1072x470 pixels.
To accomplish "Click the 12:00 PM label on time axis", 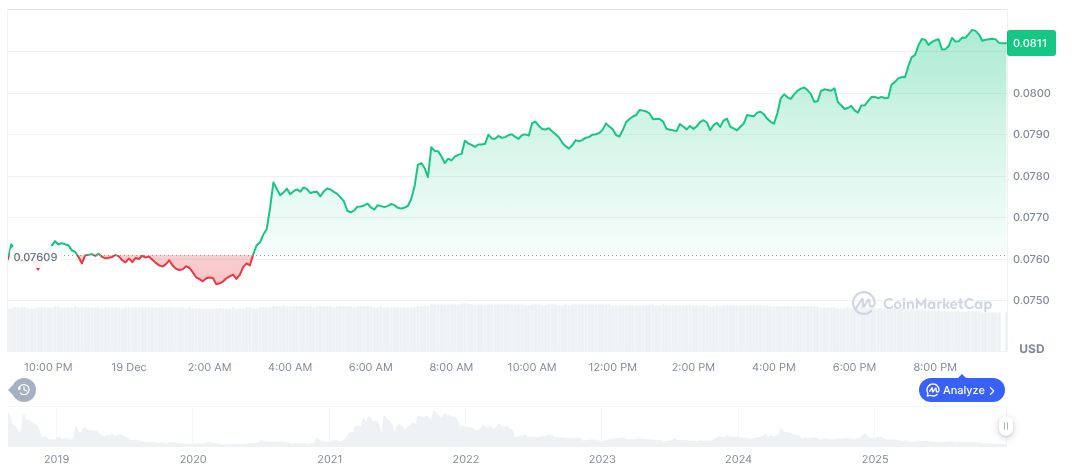I will (614, 367).
